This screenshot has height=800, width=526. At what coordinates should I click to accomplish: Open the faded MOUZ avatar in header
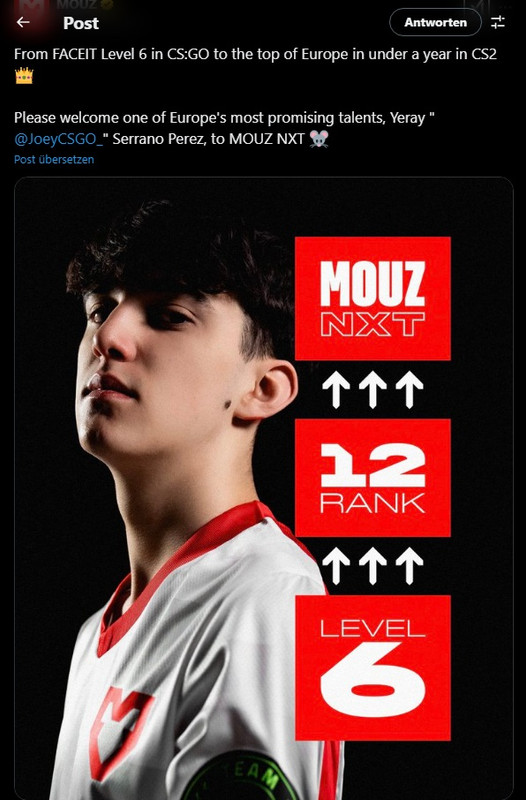32,6
